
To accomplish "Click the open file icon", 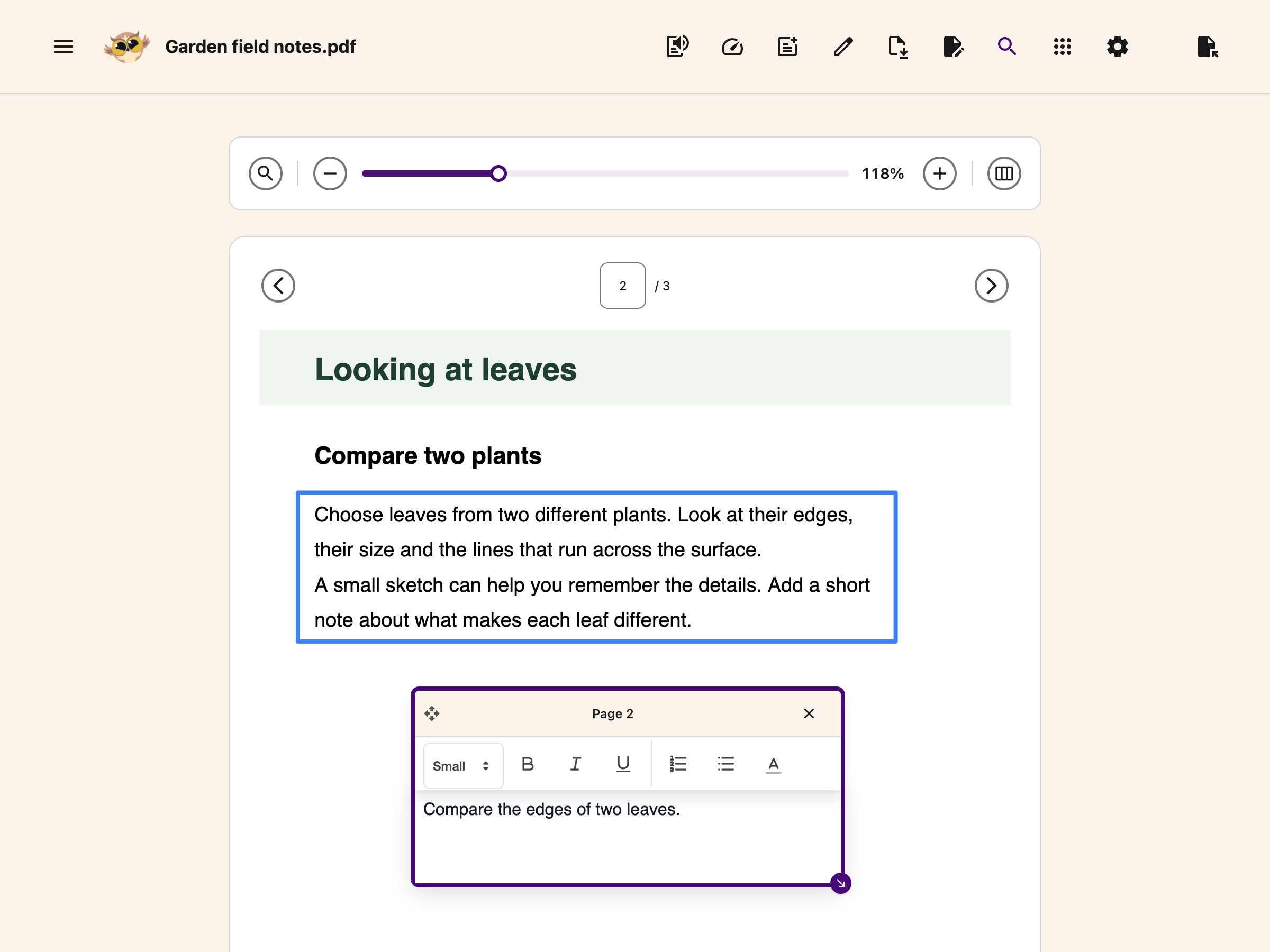I will [1208, 47].
